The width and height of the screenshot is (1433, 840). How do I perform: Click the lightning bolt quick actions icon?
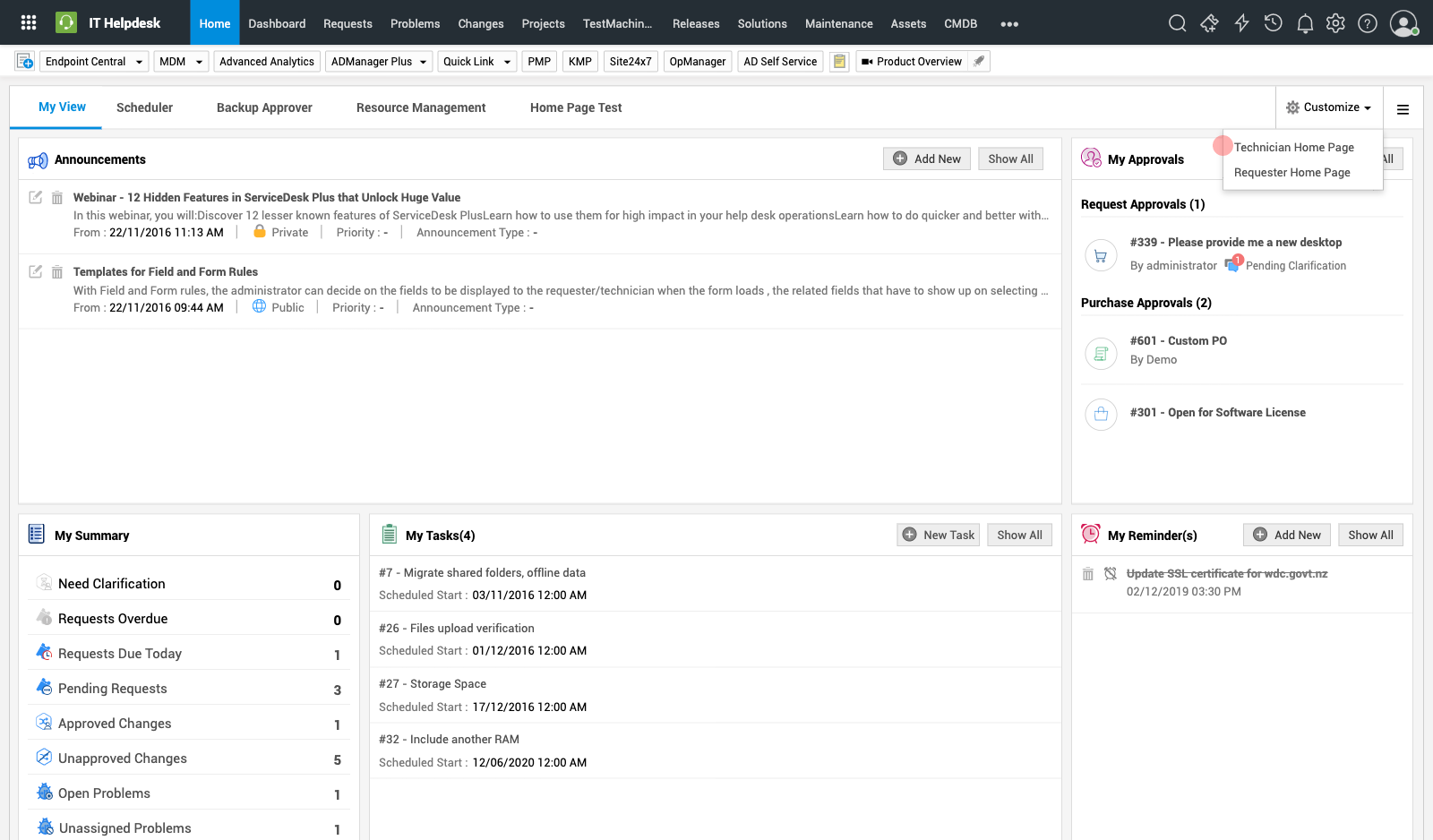pos(1241,23)
